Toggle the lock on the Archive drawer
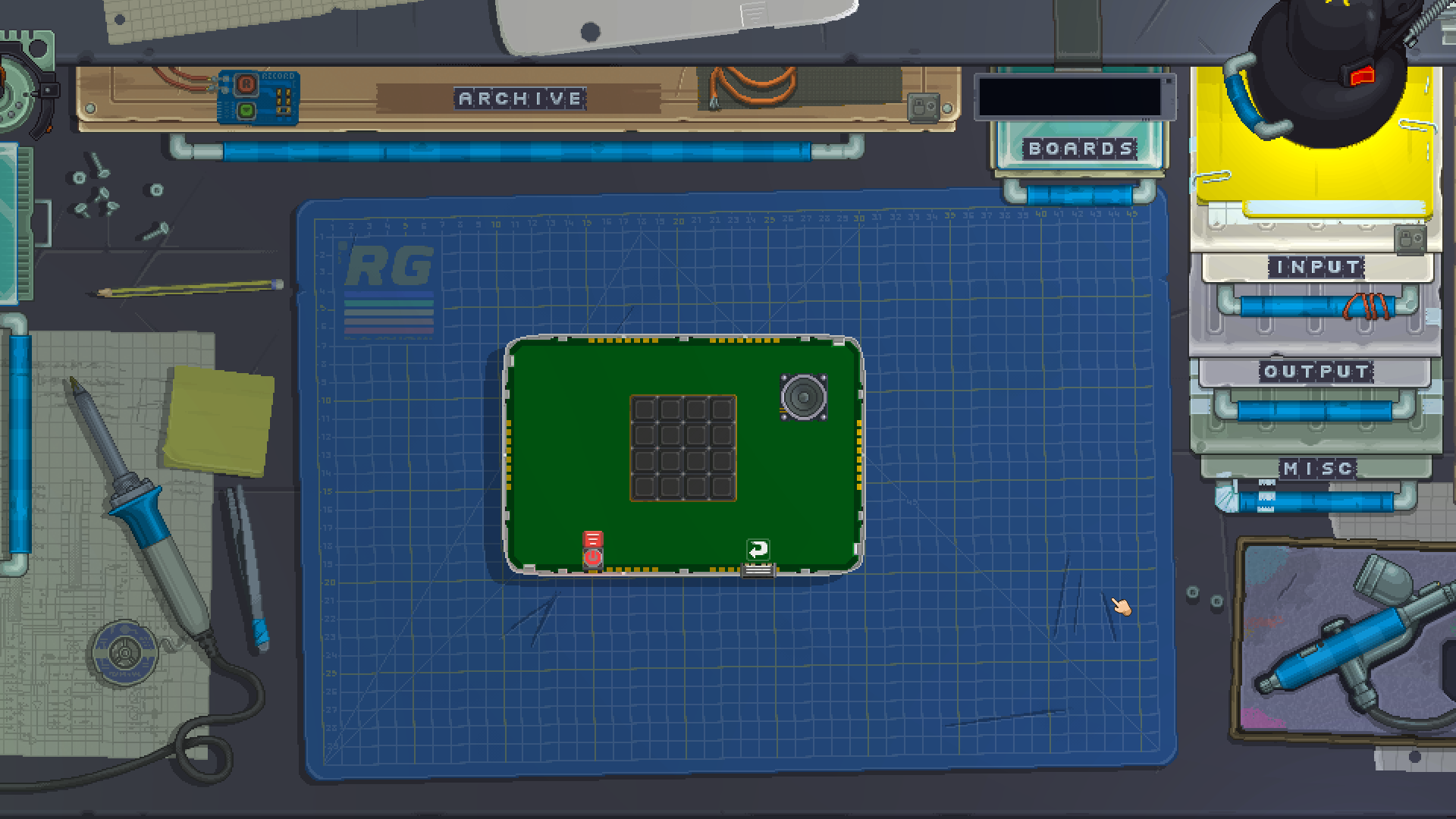The height and width of the screenshot is (819, 1456). click(923, 107)
